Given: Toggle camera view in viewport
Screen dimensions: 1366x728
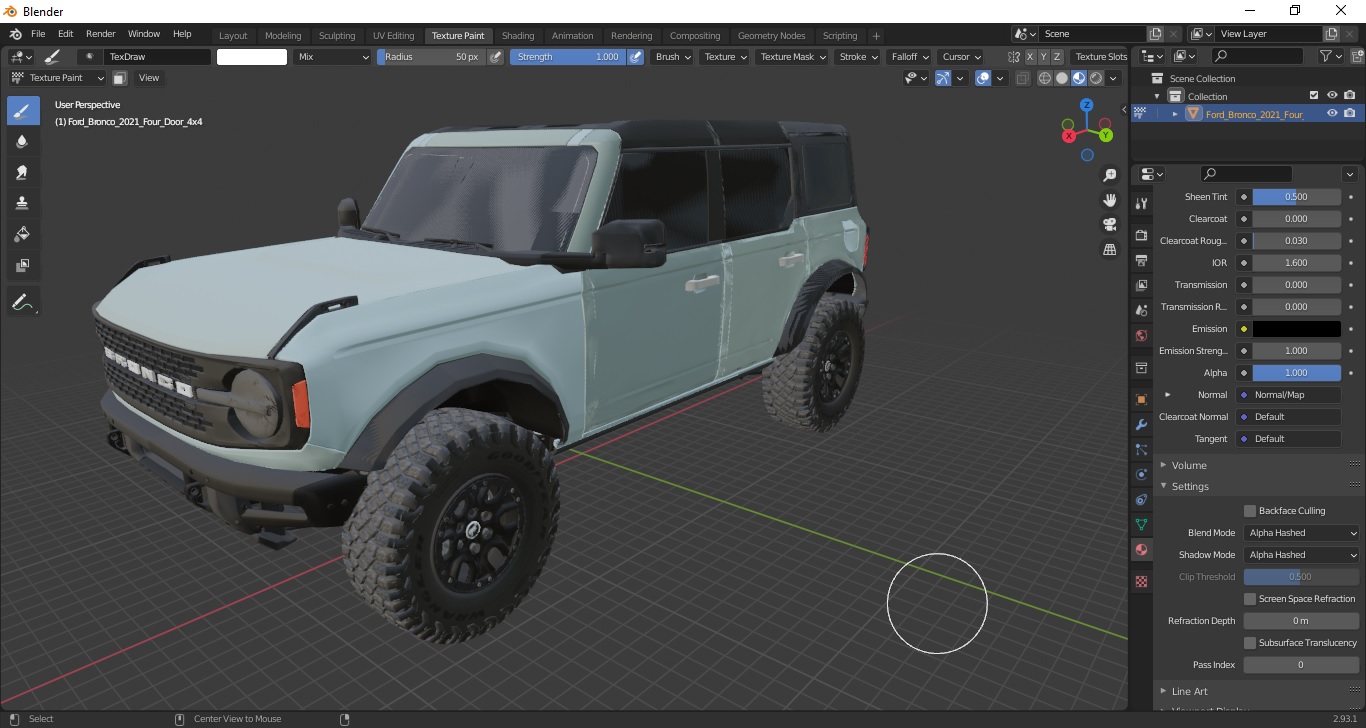Looking at the screenshot, I should [1109, 224].
